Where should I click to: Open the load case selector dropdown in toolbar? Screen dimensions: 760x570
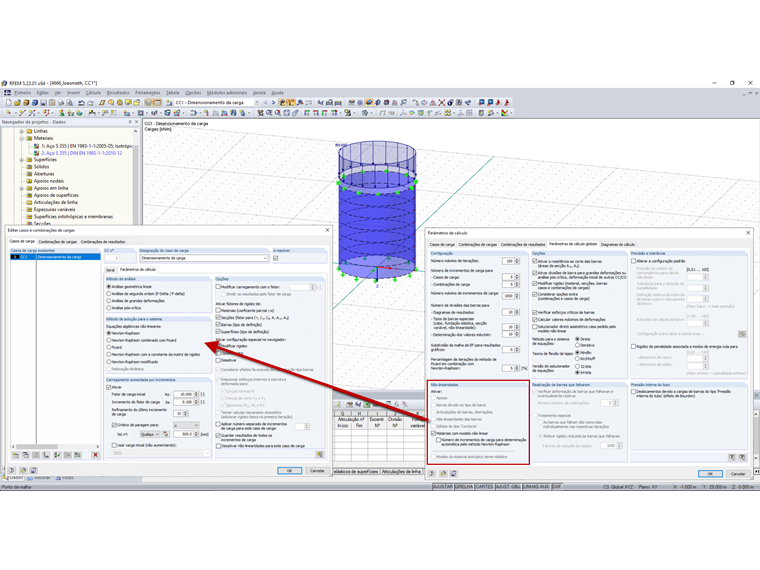pyautogui.click(x=257, y=103)
